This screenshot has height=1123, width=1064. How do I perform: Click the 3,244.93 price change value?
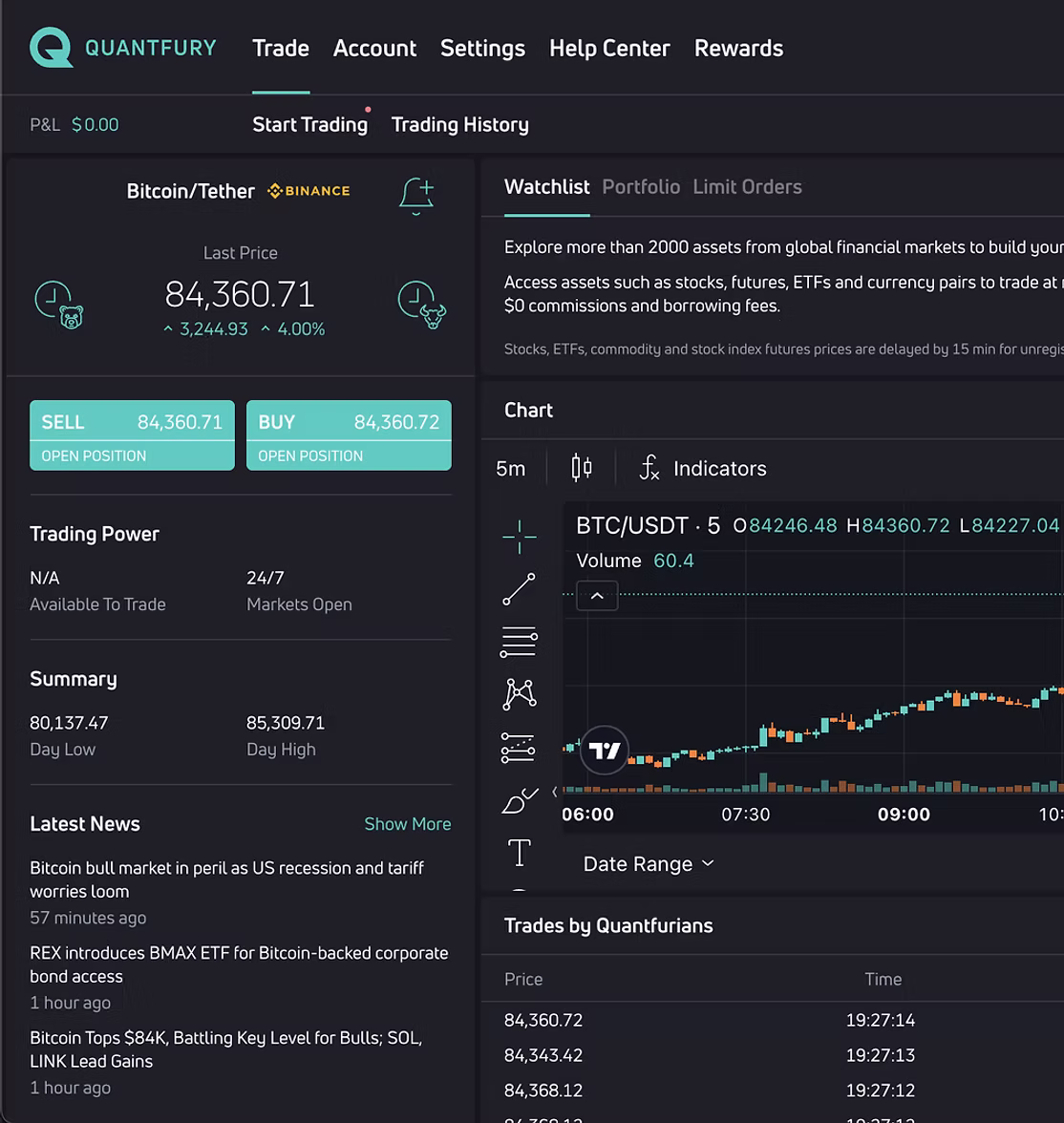tap(214, 329)
